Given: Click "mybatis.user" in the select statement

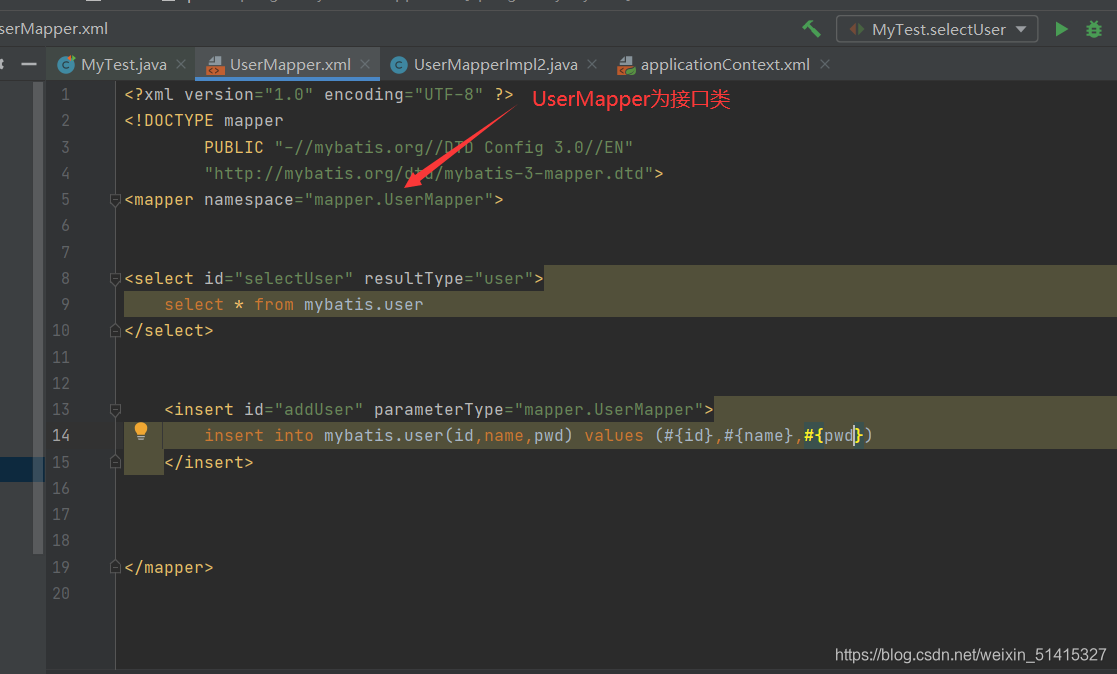Looking at the screenshot, I should tap(363, 305).
